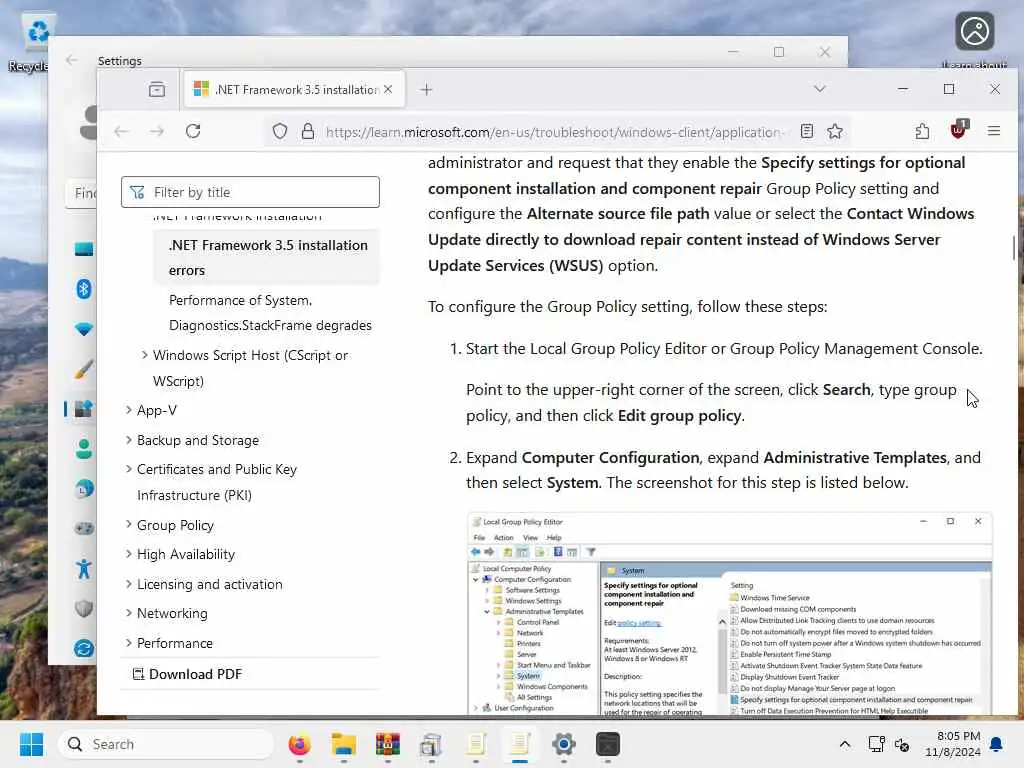
Task: Expand the Networking section
Action: point(129,613)
